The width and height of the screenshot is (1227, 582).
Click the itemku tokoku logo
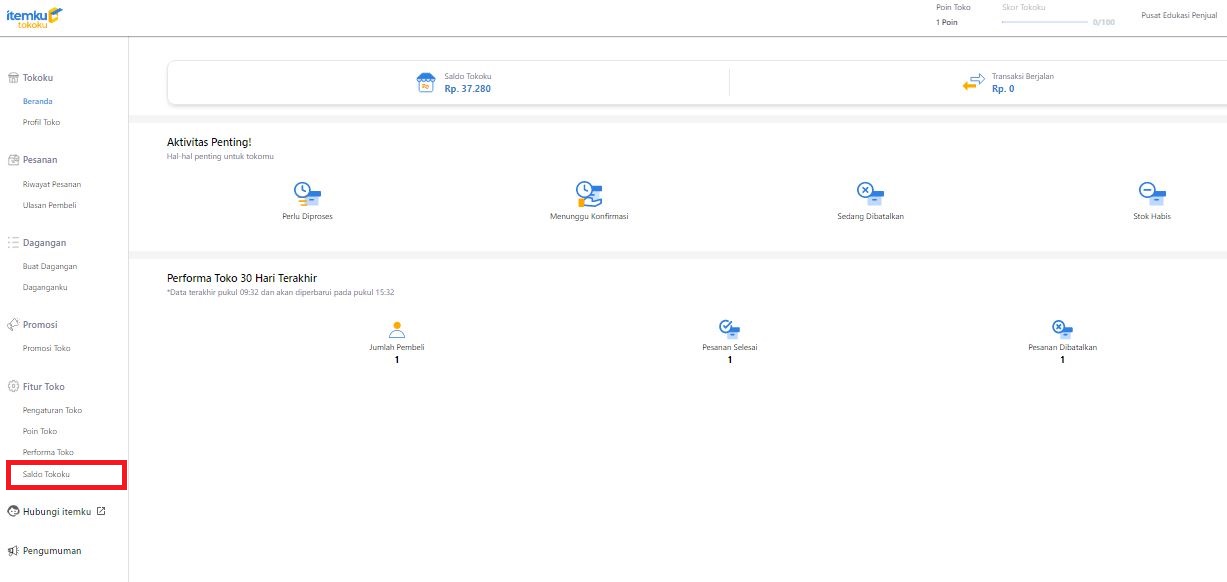[34, 17]
